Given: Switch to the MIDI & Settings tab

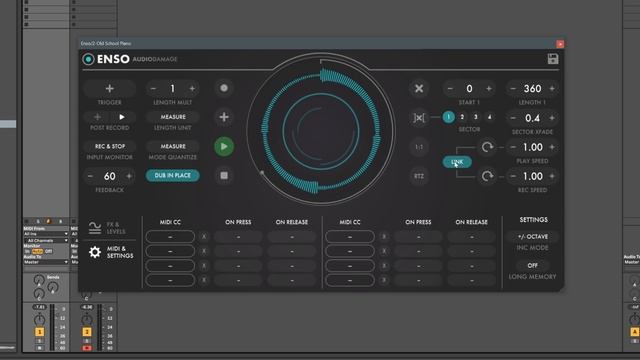Looking at the screenshot, I should [x=111, y=252].
